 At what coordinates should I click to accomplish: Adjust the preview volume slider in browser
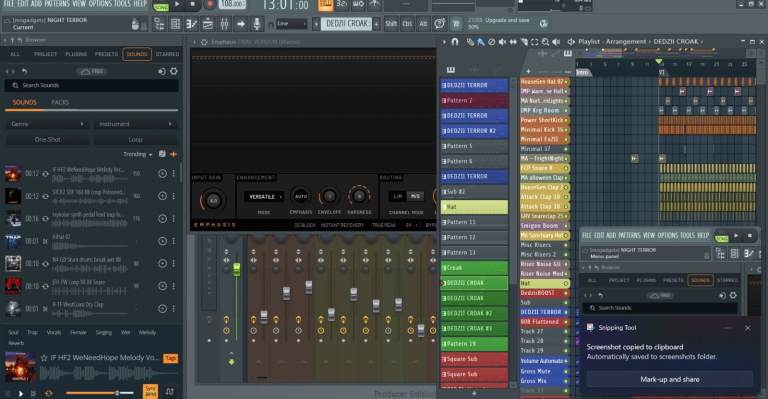click(100, 393)
